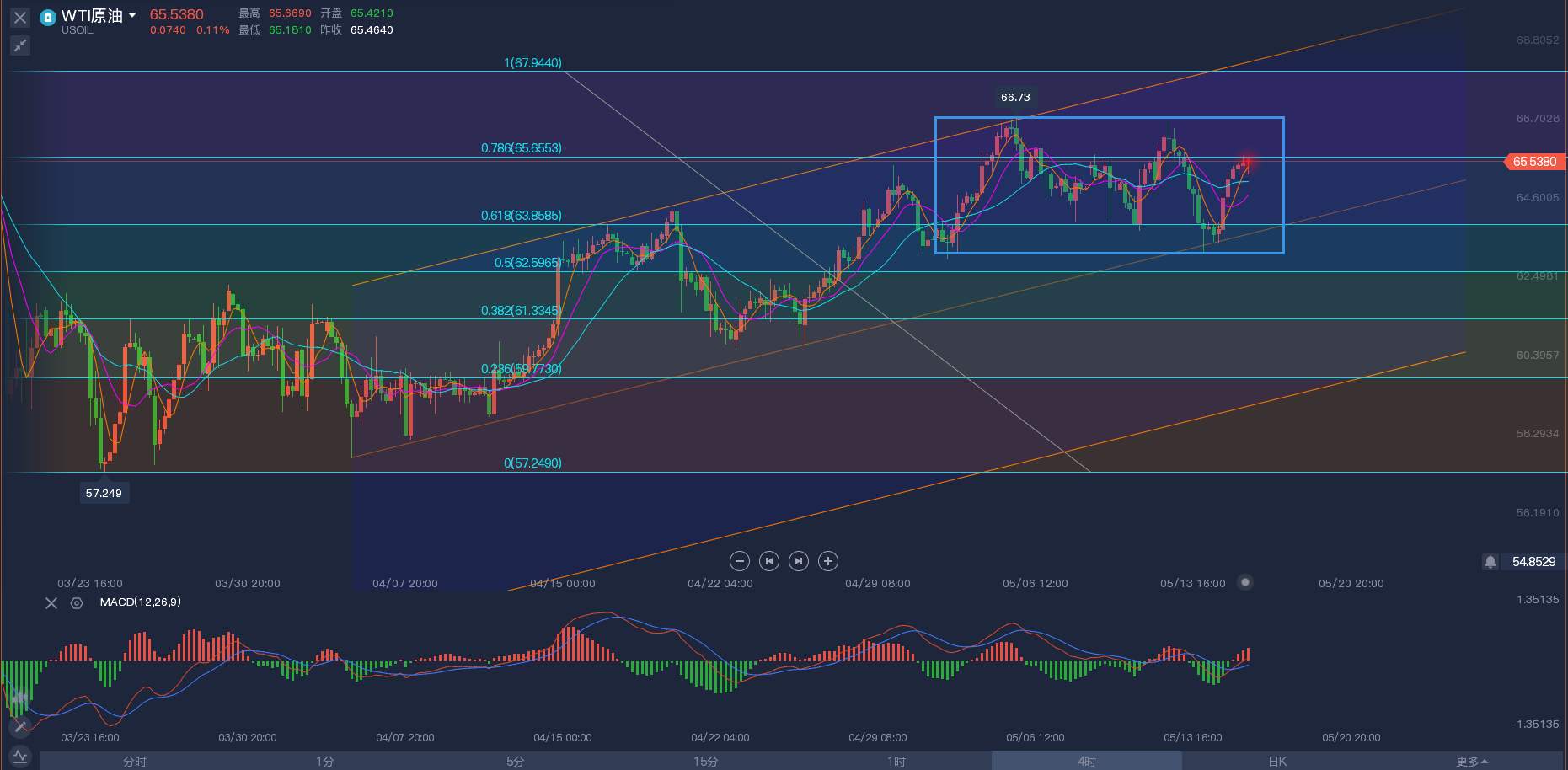This screenshot has height=770, width=1568.
Task: Click the USOIL ticker symbol text
Action: pyautogui.click(x=78, y=30)
